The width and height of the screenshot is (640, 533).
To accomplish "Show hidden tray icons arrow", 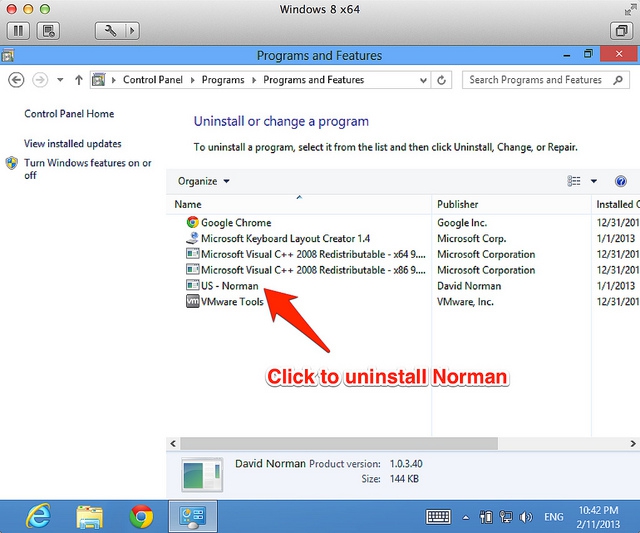I will point(466,517).
